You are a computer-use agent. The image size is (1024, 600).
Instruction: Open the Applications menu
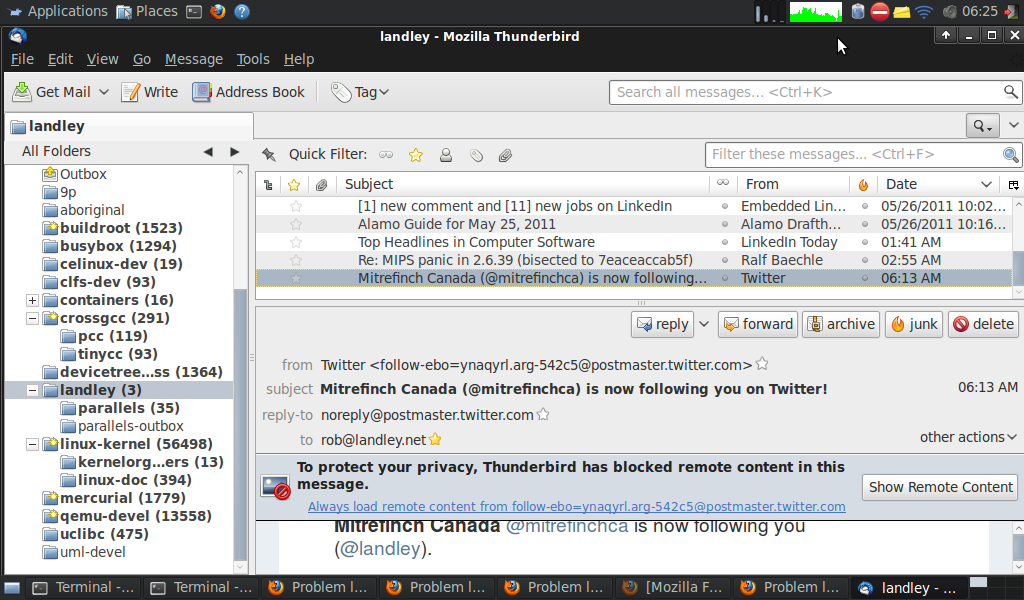pyautogui.click(x=58, y=11)
